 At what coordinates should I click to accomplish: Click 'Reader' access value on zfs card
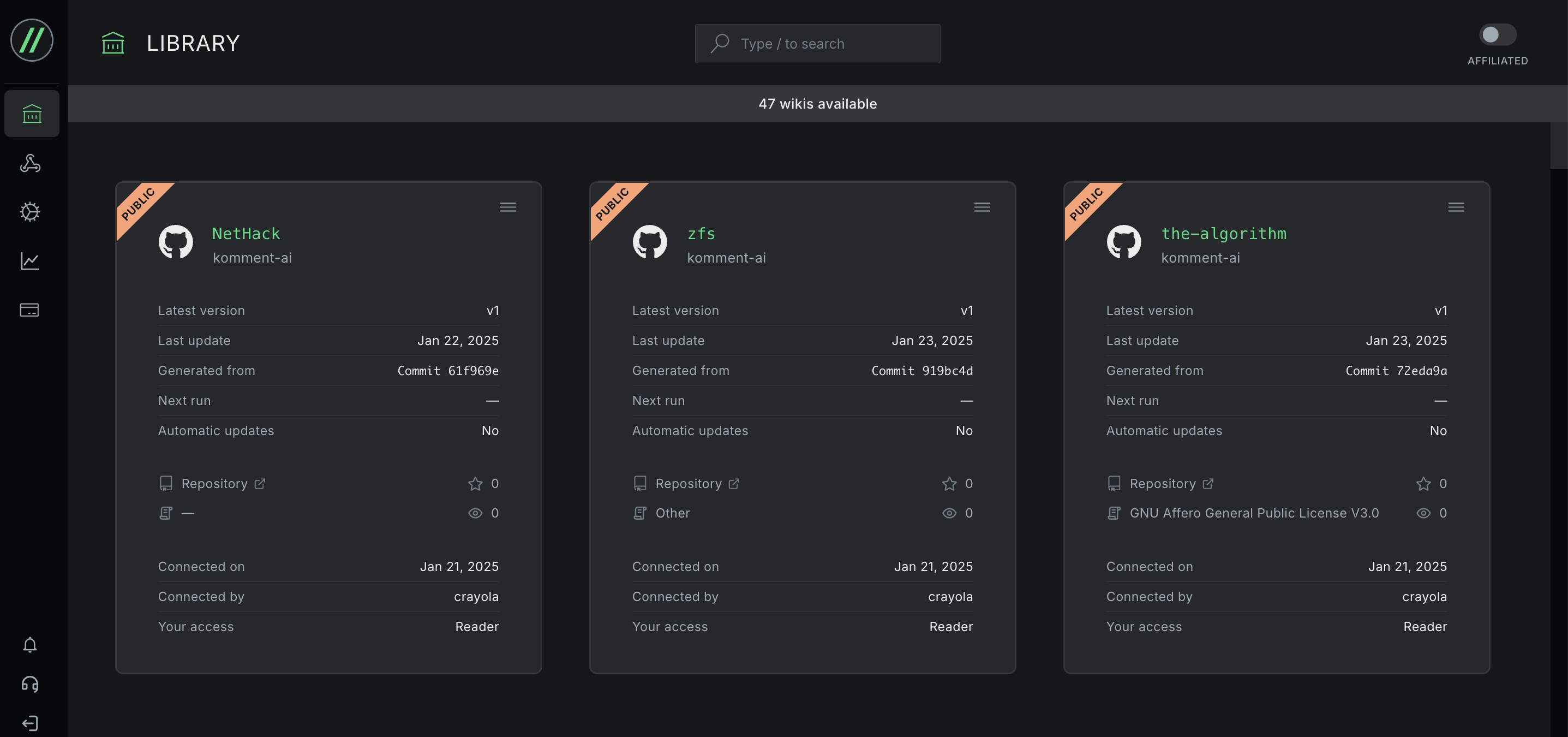[x=951, y=627]
